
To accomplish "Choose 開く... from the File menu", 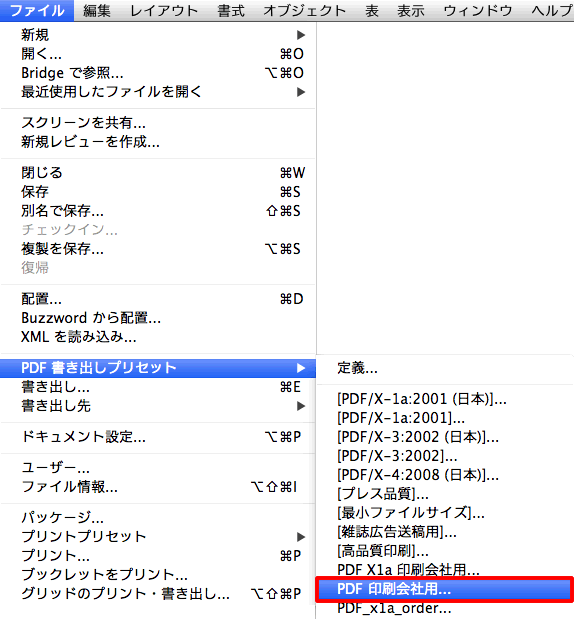I will pos(158,54).
